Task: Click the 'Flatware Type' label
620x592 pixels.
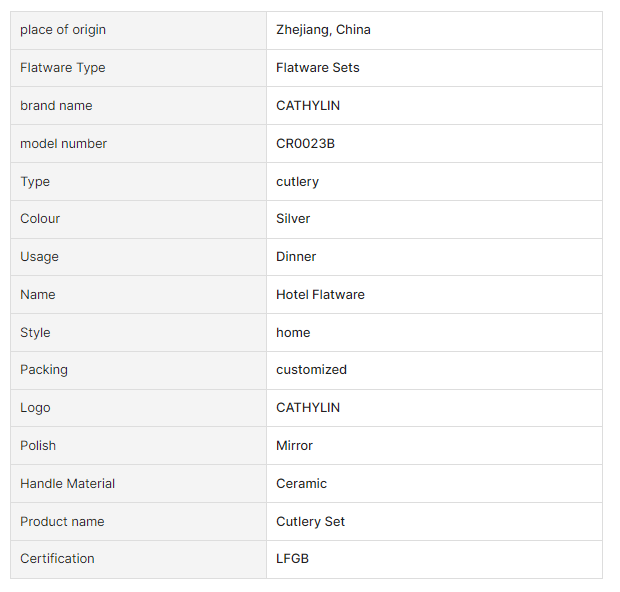Action: point(63,68)
